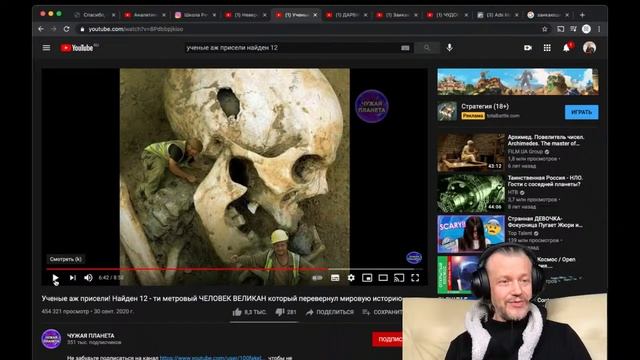Open the blue channel link in description
Viewport: 640px width, 360px height.
[x=211, y=358]
